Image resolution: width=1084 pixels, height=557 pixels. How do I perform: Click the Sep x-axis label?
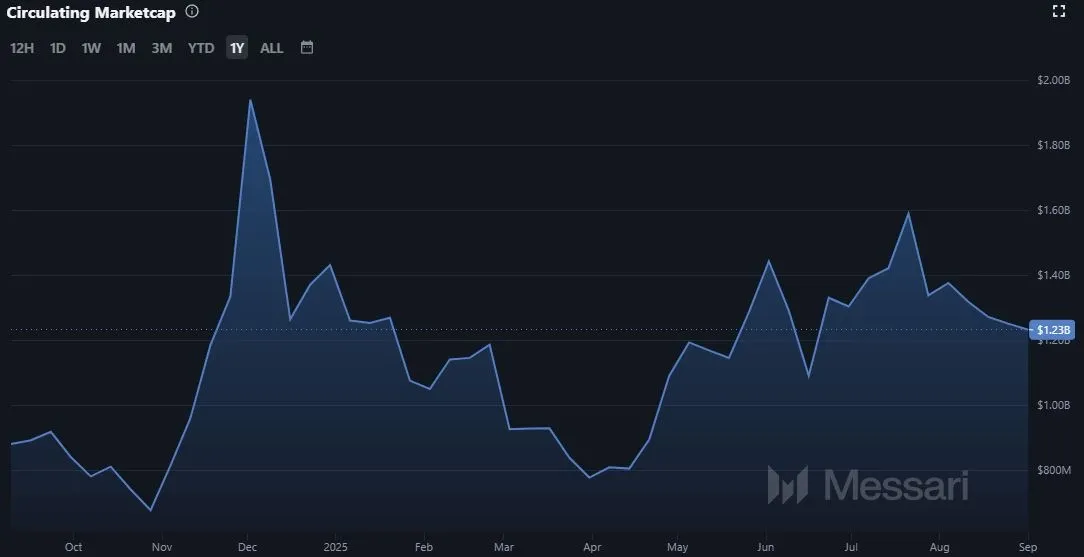[x=1028, y=547]
